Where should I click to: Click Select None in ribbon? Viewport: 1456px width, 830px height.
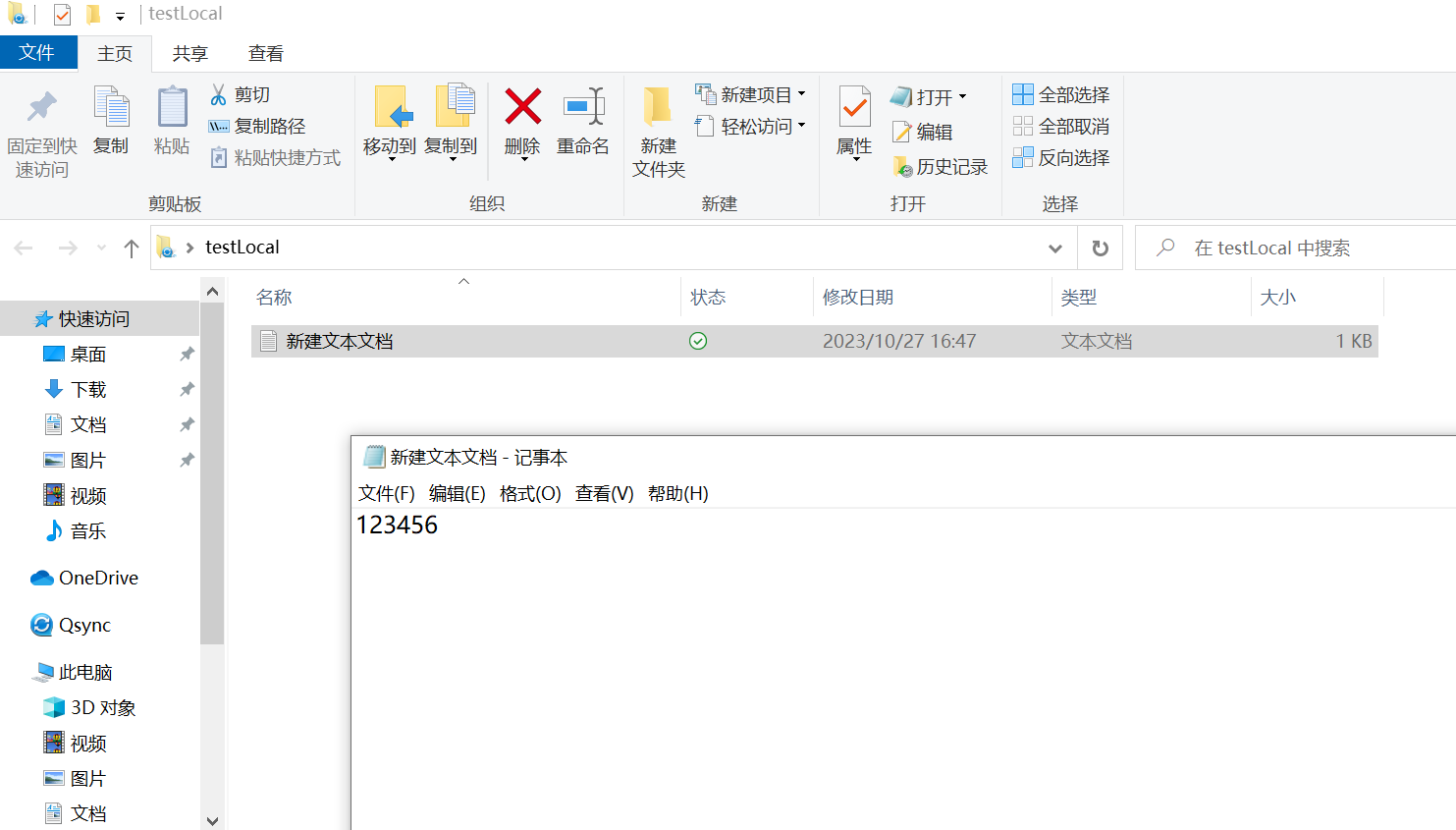(x=1061, y=126)
